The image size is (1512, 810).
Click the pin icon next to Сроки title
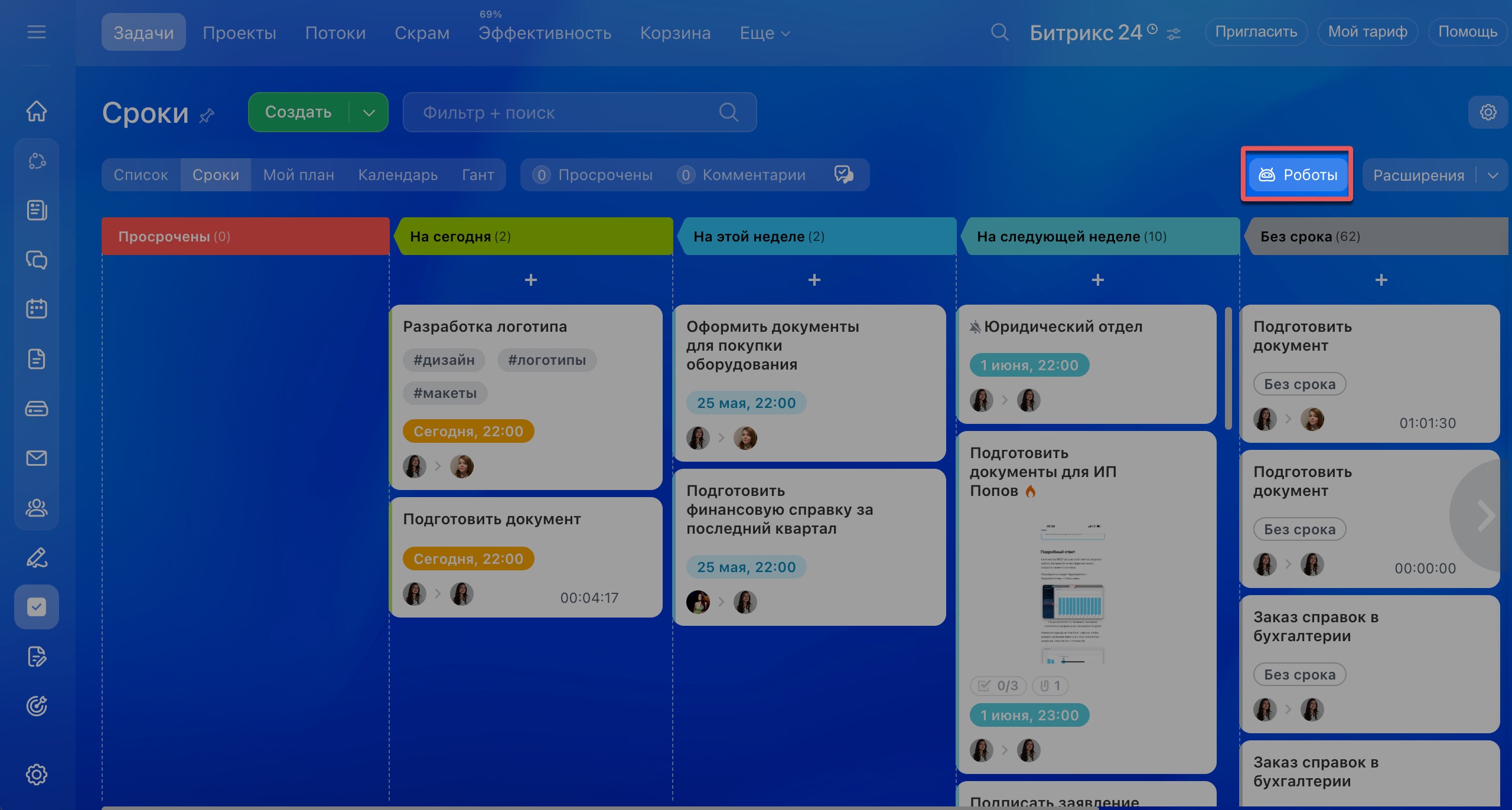pos(207,115)
